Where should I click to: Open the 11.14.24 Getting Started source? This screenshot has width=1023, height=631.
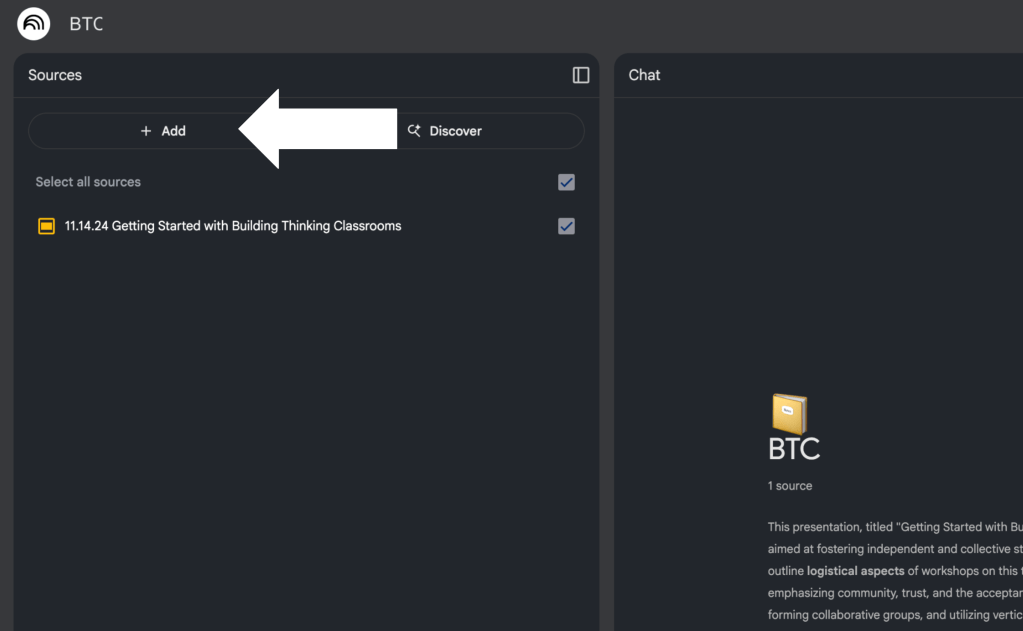[233, 226]
